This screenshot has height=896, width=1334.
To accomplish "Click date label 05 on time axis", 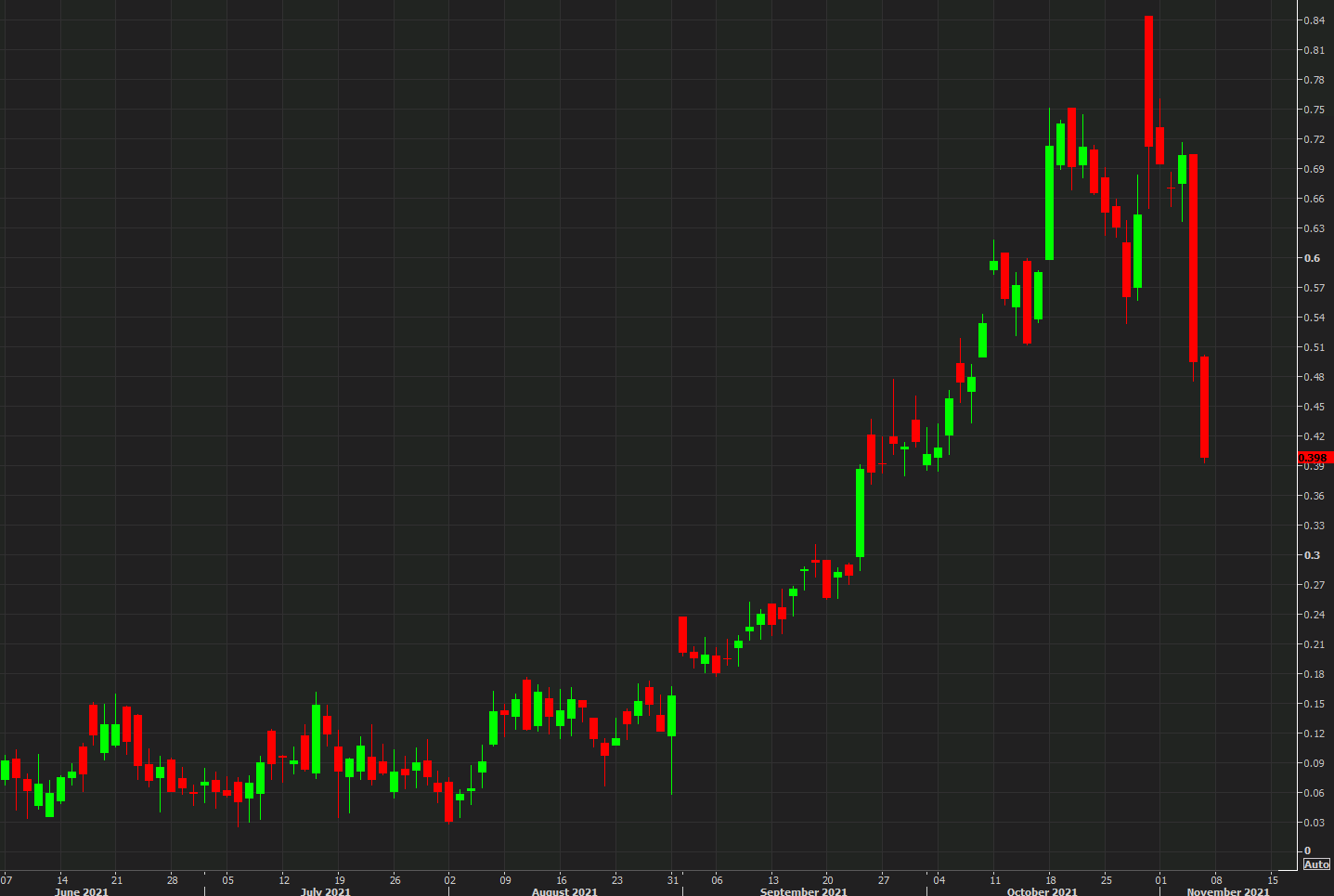I will pyautogui.click(x=228, y=879).
